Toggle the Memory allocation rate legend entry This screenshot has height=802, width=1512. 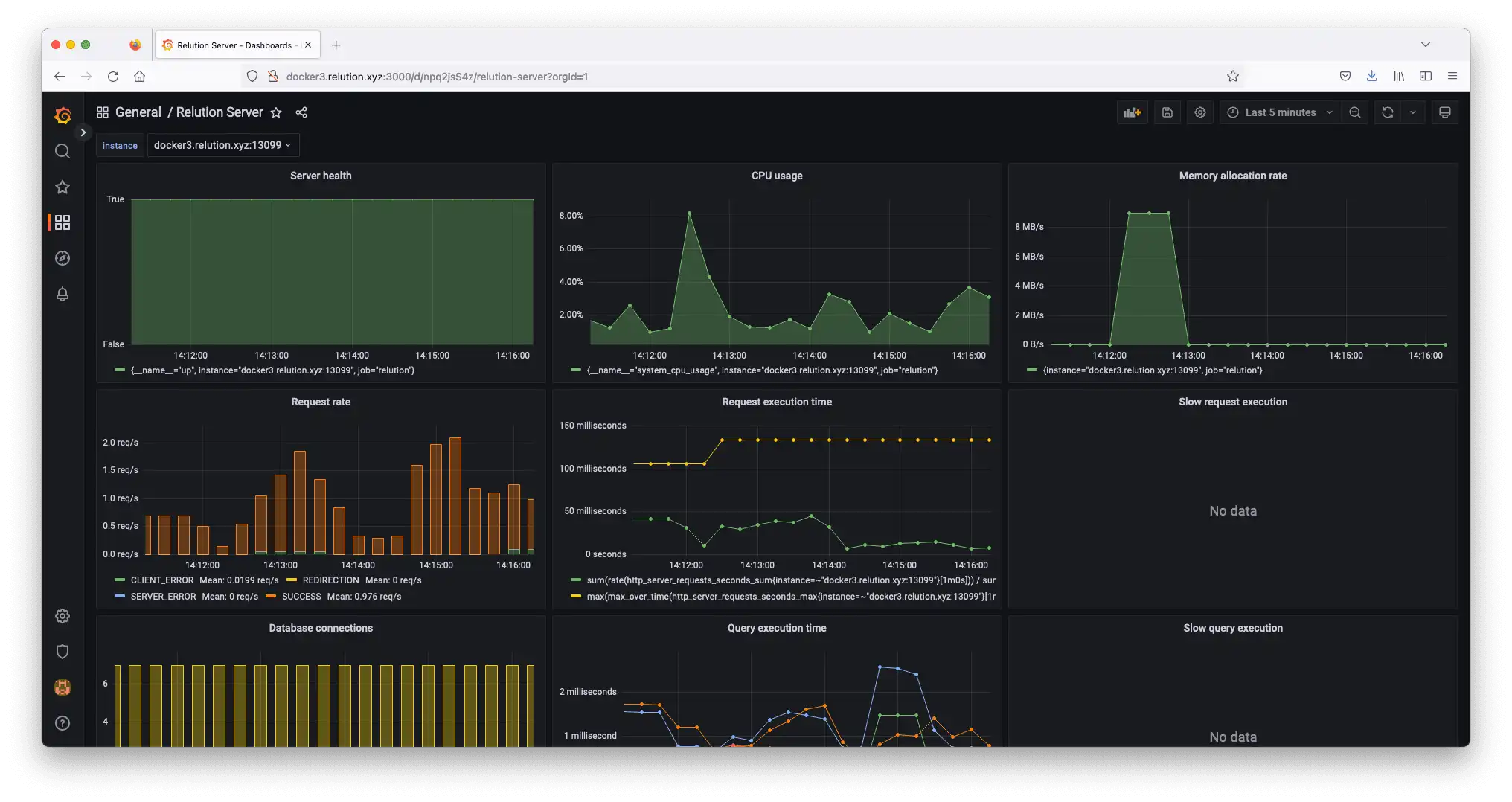(1153, 370)
